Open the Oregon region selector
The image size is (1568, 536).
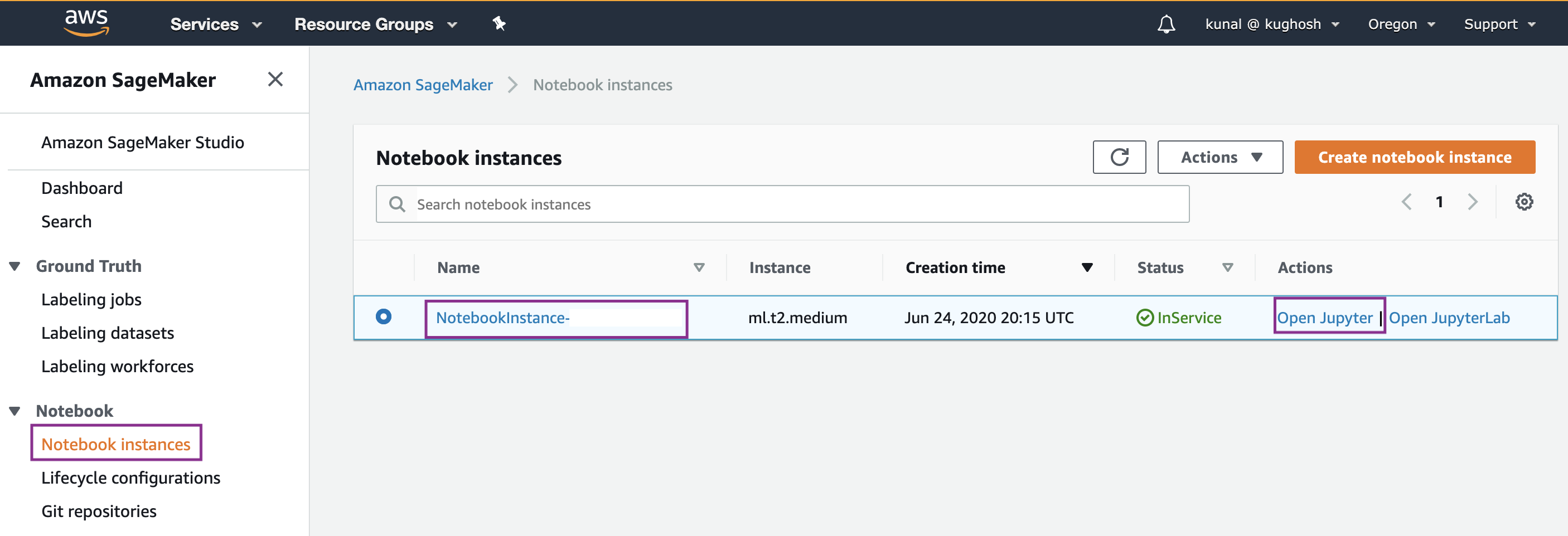click(x=1401, y=25)
